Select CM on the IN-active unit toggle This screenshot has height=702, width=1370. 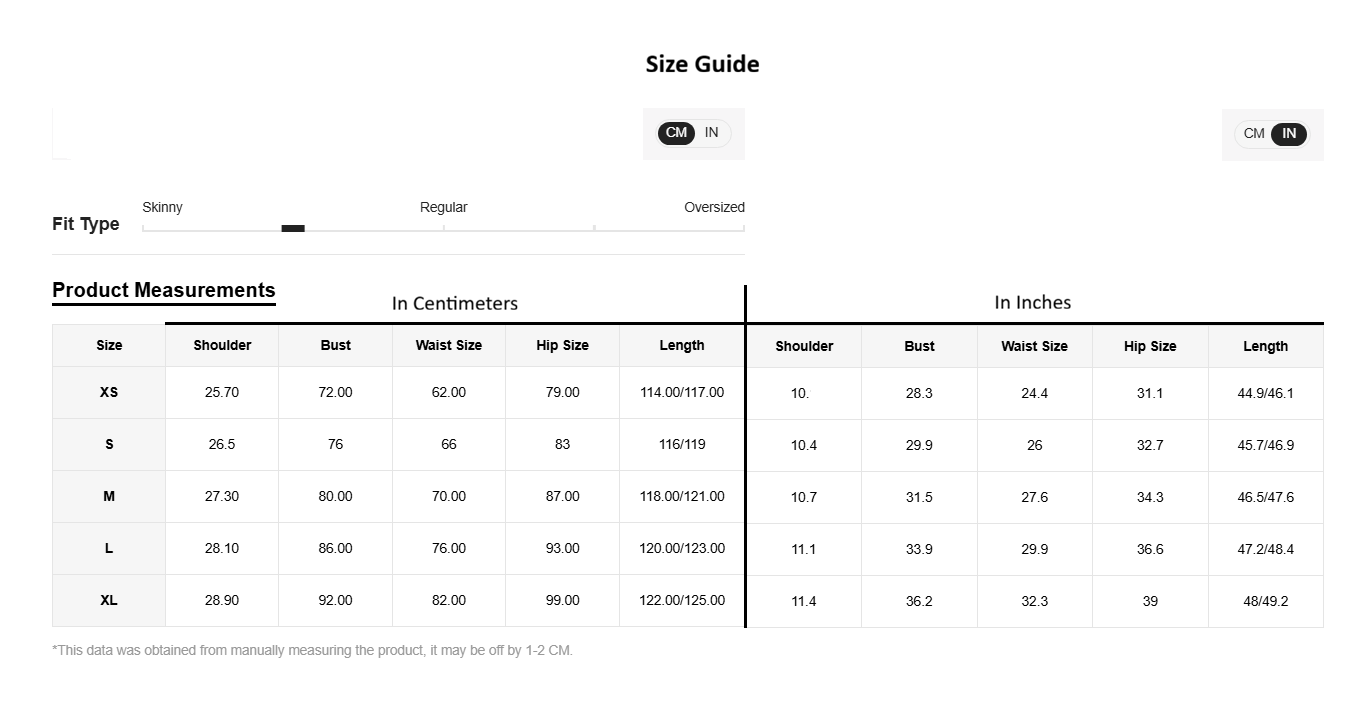click(x=1254, y=134)
